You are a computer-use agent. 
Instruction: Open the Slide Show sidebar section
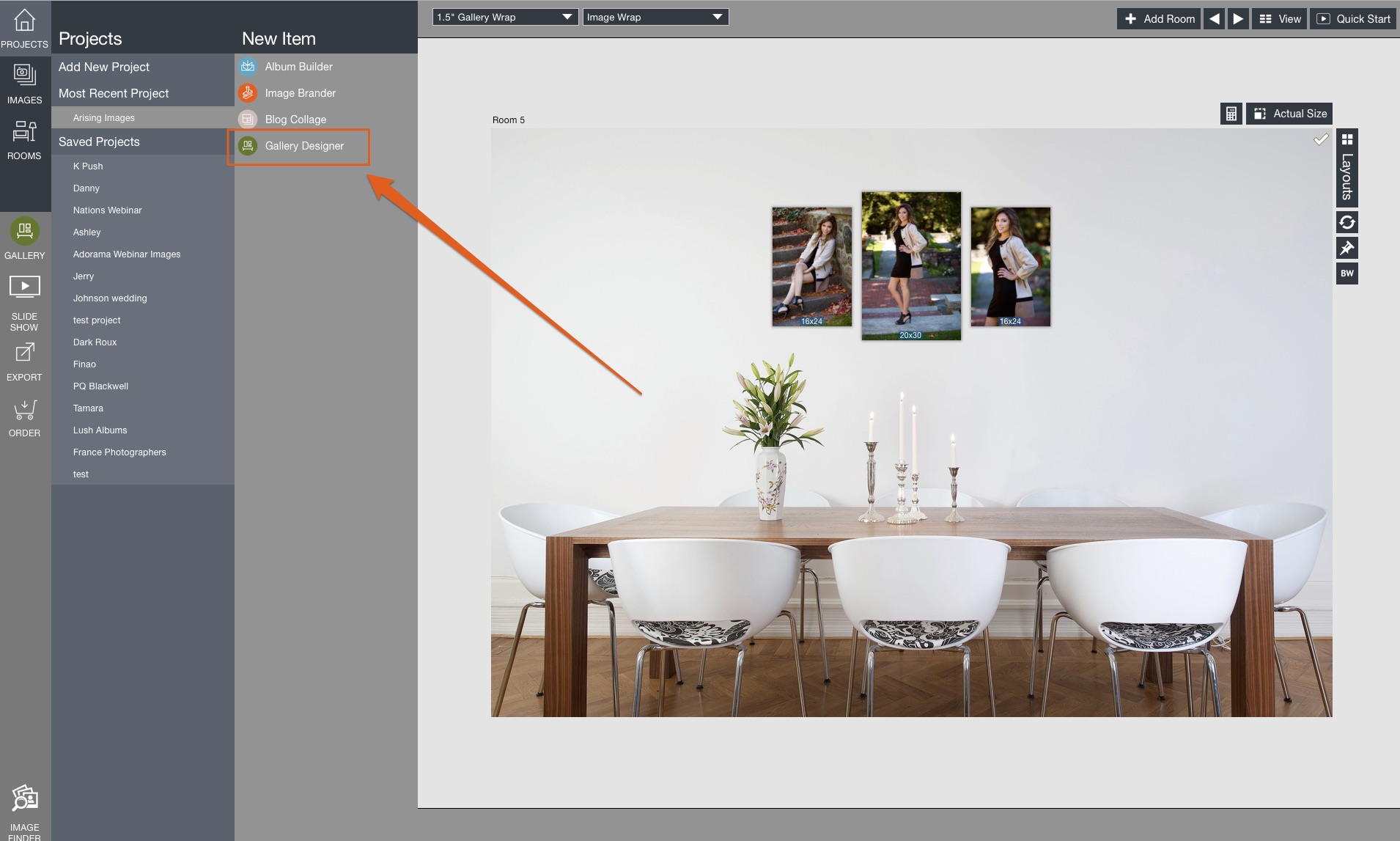[x=24, y=303]
